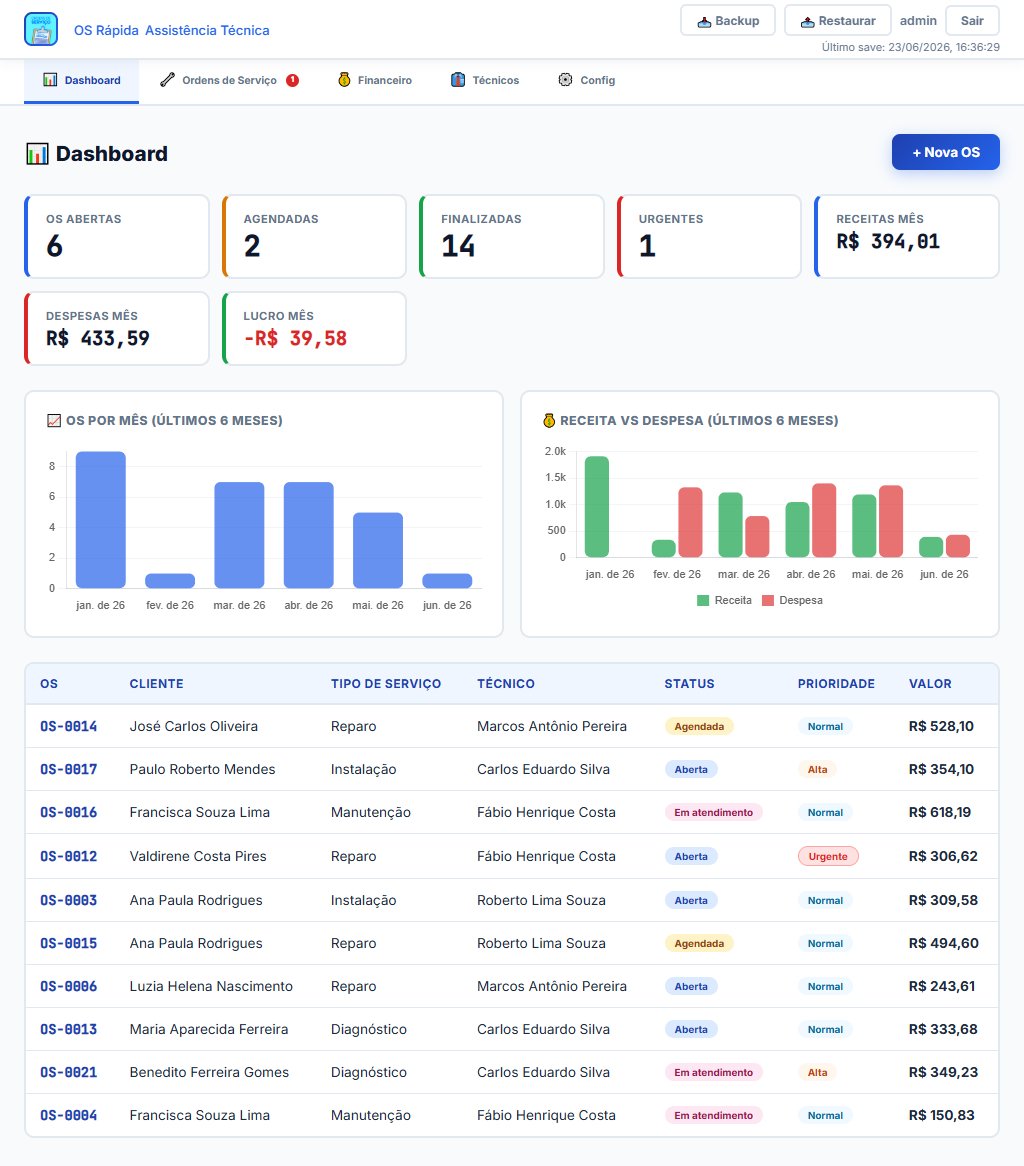
Task: Open the Financeiro tab
Action: (375, 80)
